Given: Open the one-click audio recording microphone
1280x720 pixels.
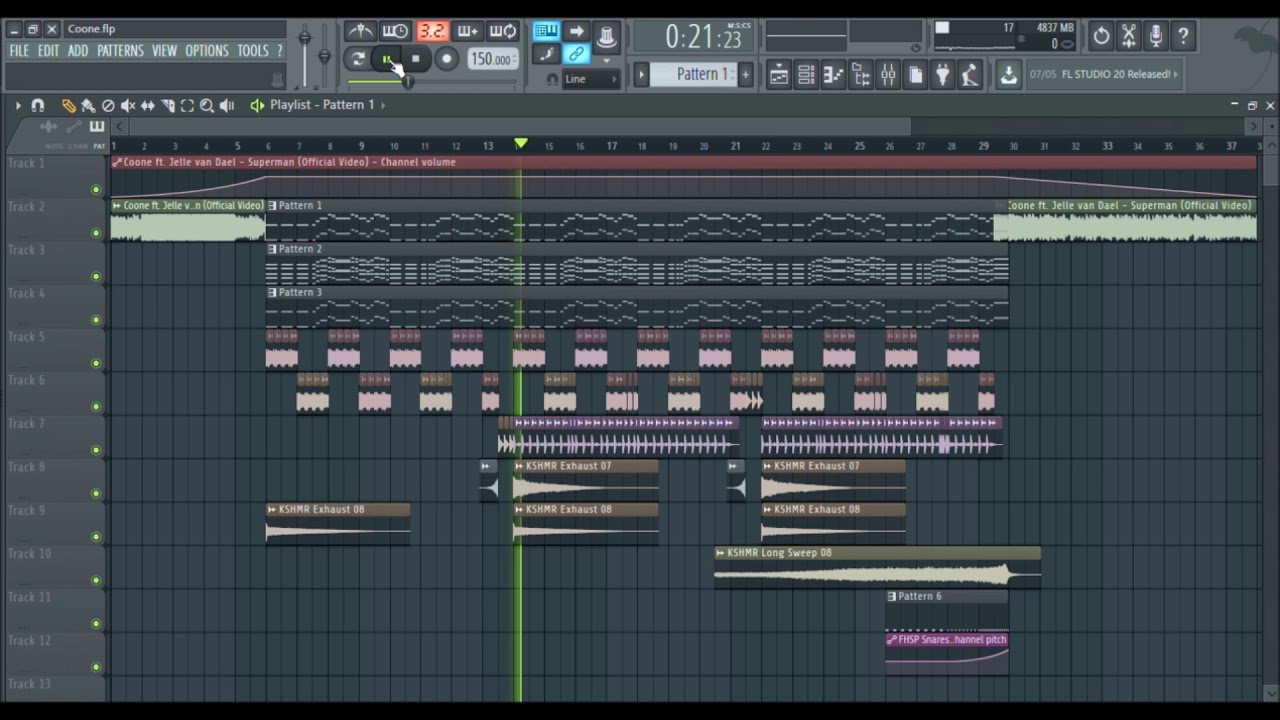Looking at the screenshot, I should (x=1156, y=37).
